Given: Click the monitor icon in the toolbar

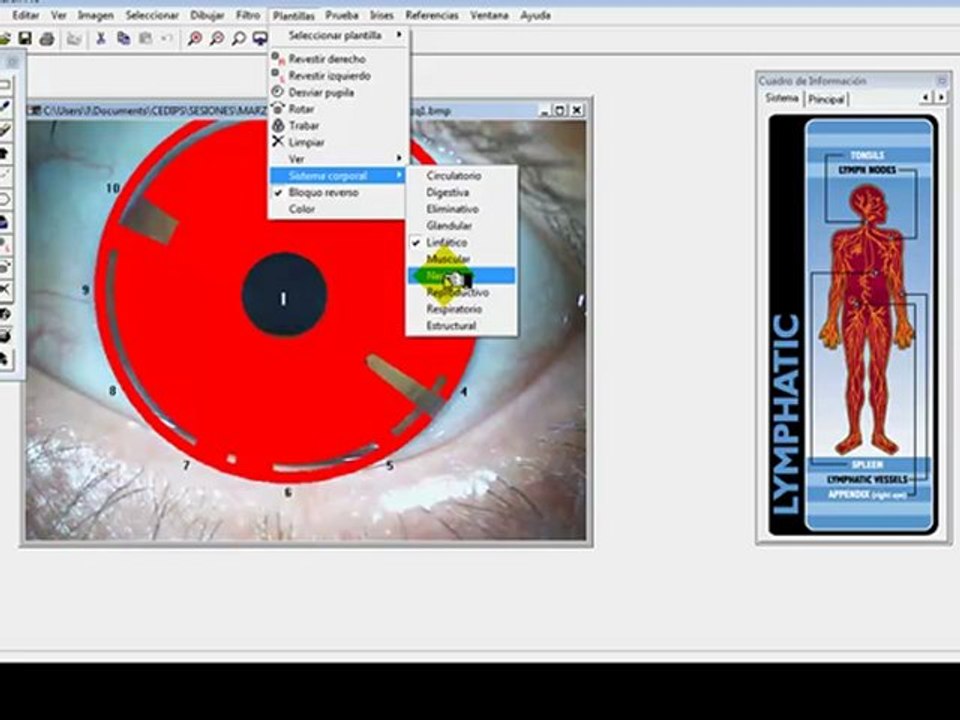Looking at the screenshot, I should (260, 39).
